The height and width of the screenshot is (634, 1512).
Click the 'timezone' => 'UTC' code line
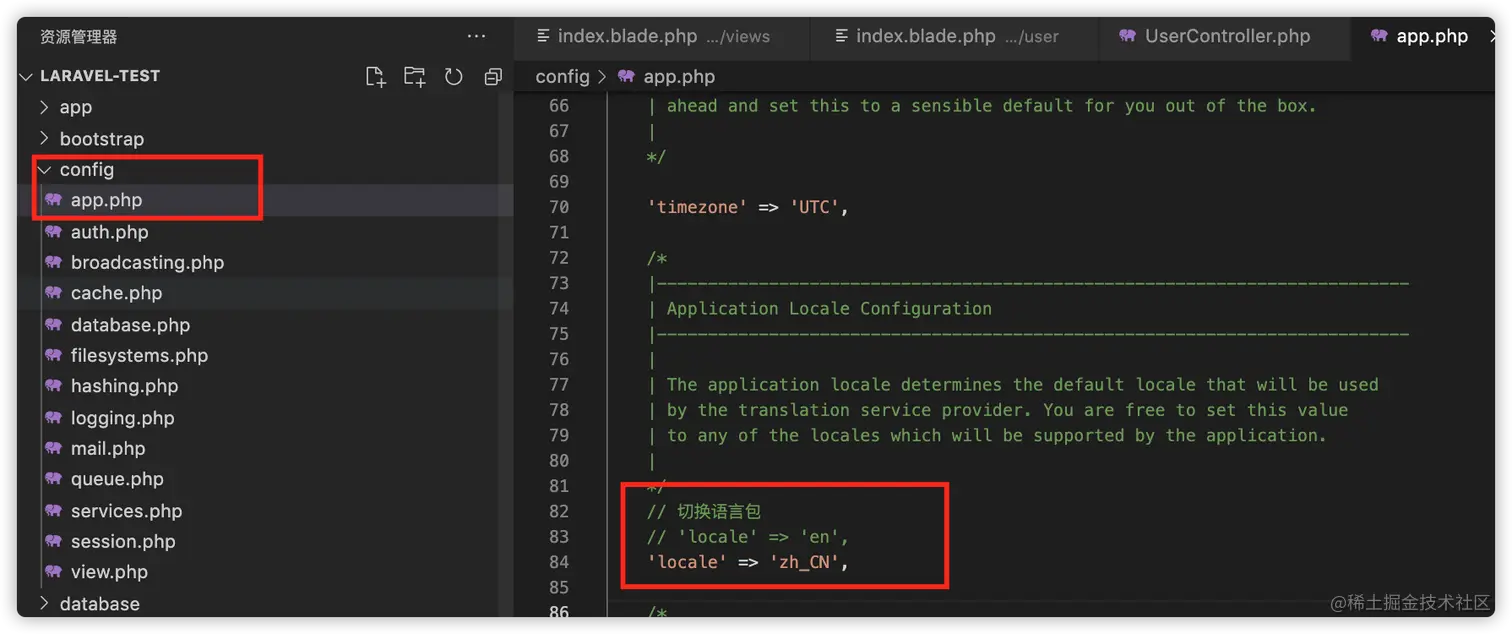[x=748, y=207]
